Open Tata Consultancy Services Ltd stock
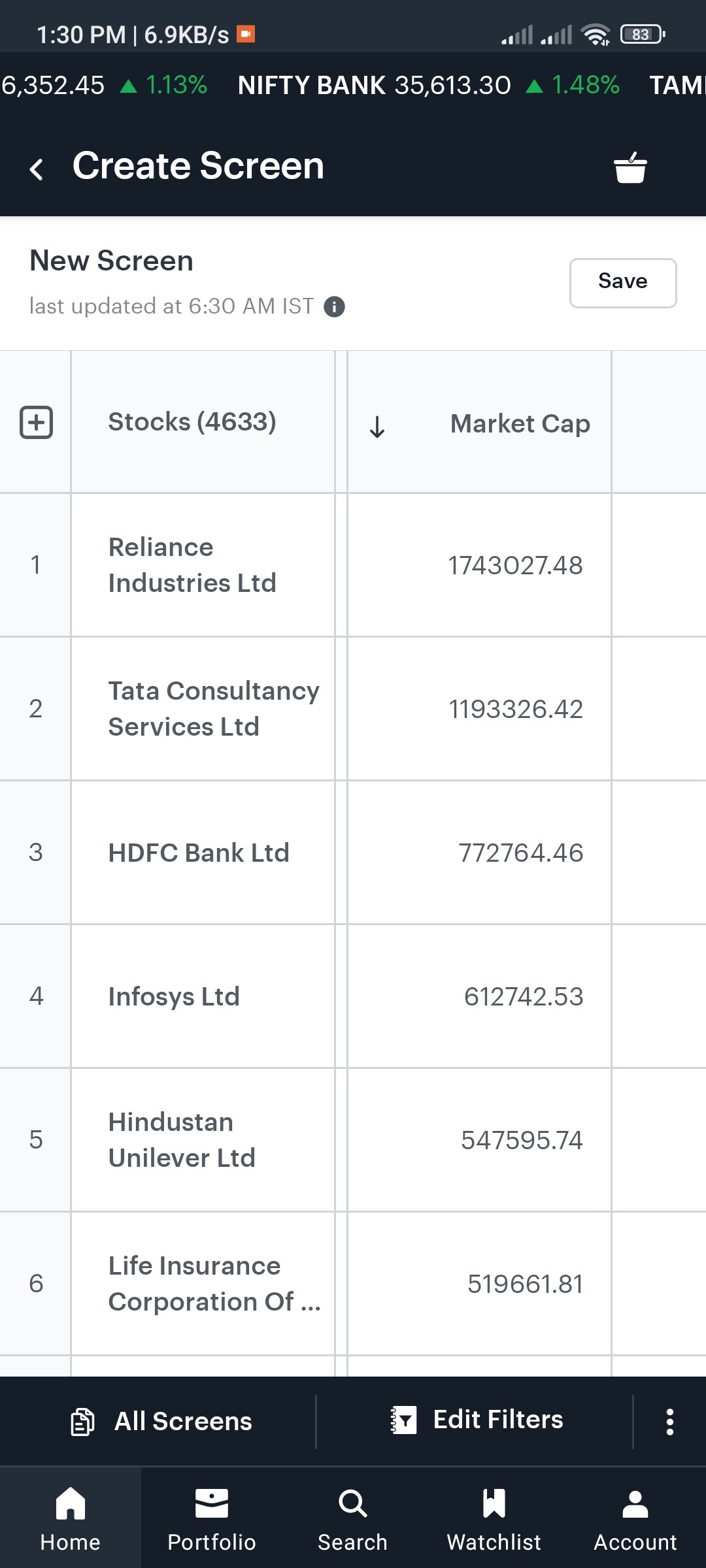Image resolution: width=706 pixels, height=1568 pixels. pyautogui.click(x=214, y=709)
